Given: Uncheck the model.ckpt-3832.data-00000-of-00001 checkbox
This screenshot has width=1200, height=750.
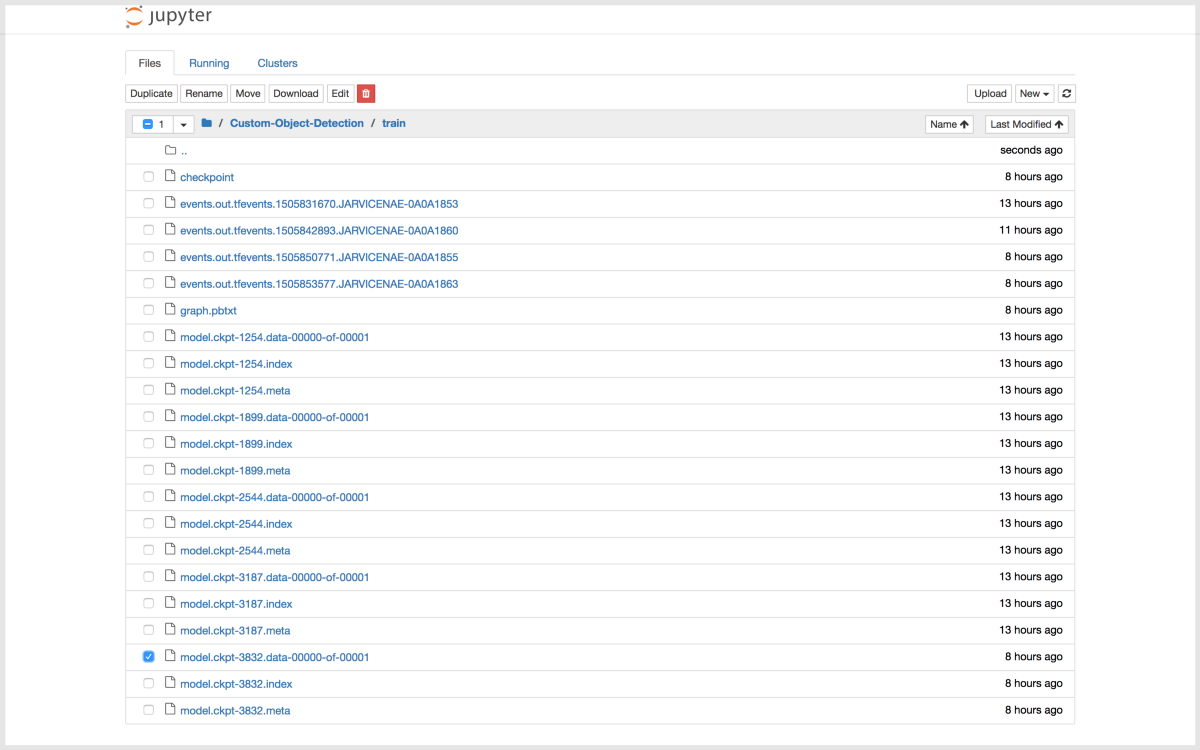Looking at the screenshot, I should 148,657.
